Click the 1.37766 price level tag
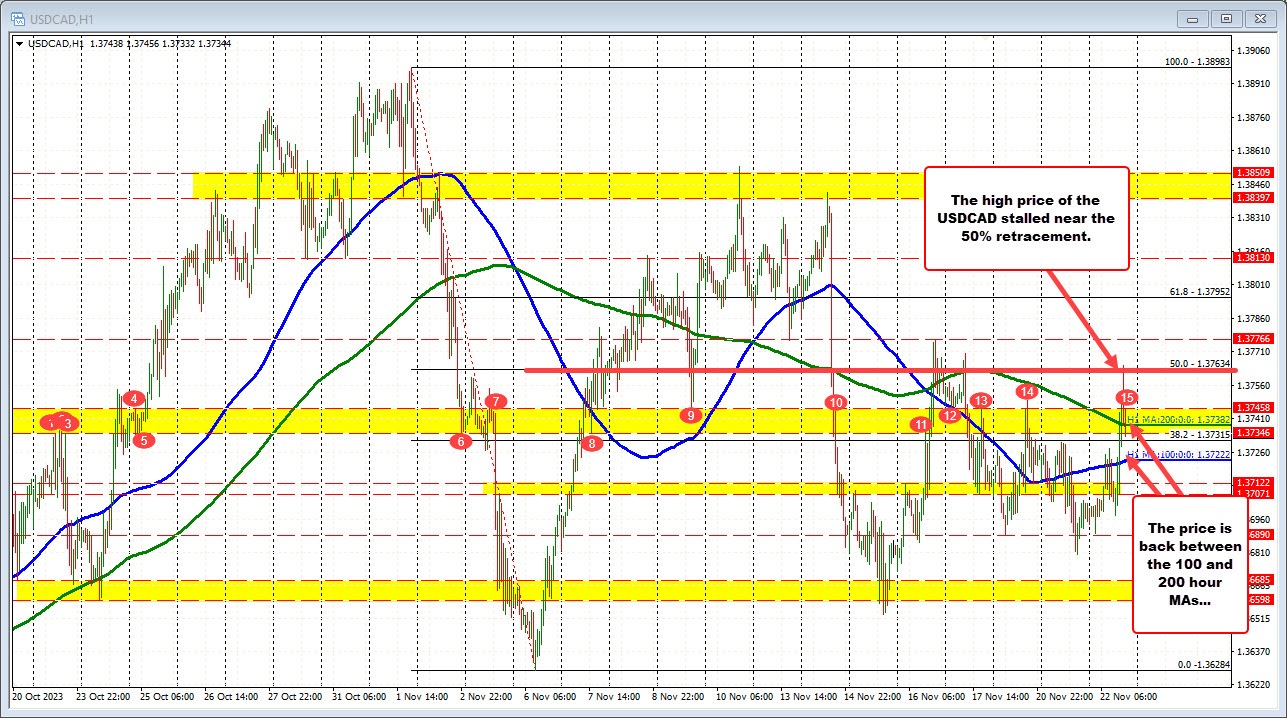1287x718 pixels. click(x=1255, y=339)
